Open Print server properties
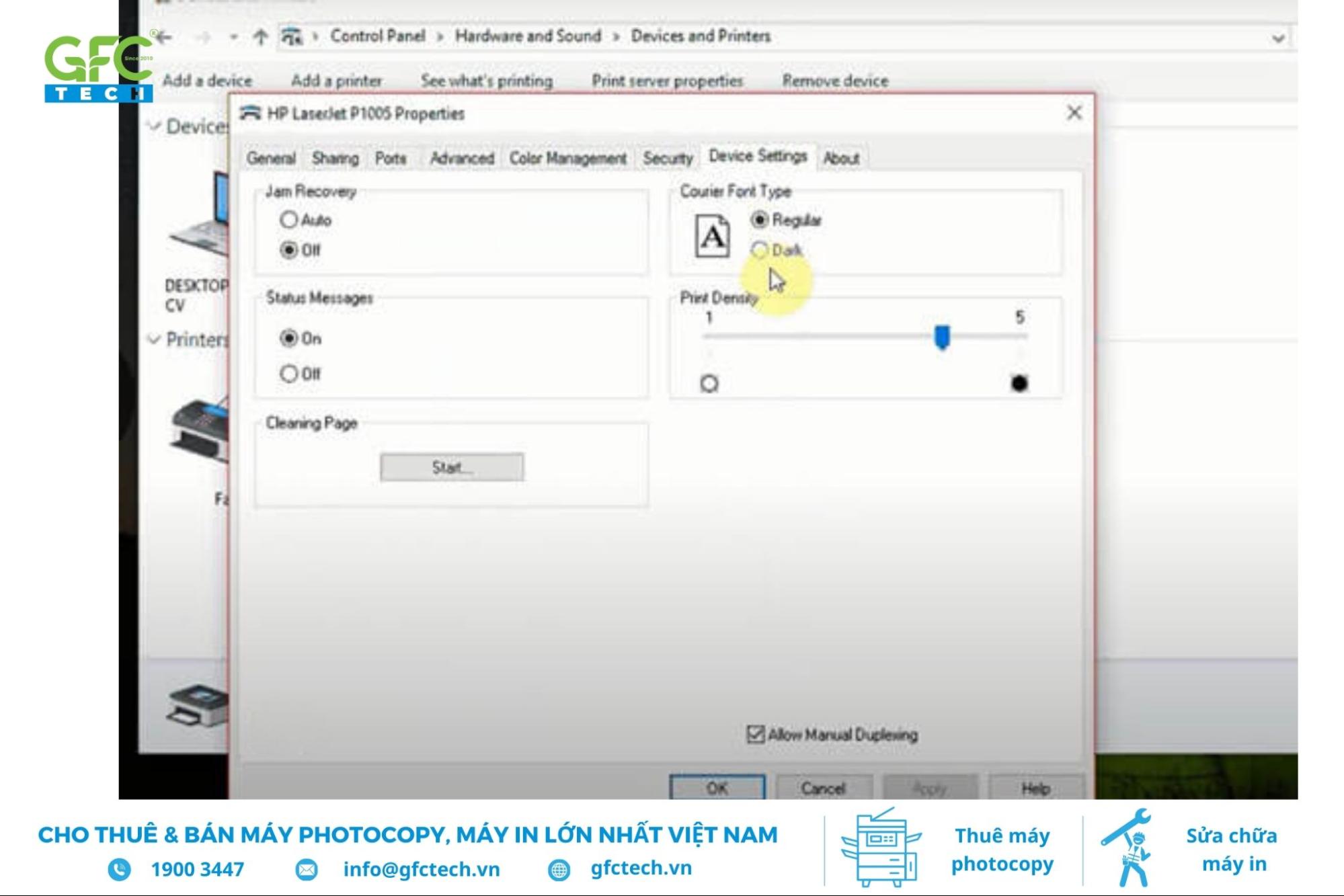This screenshot has height=896, width=1344. click(x=667, y=81)
